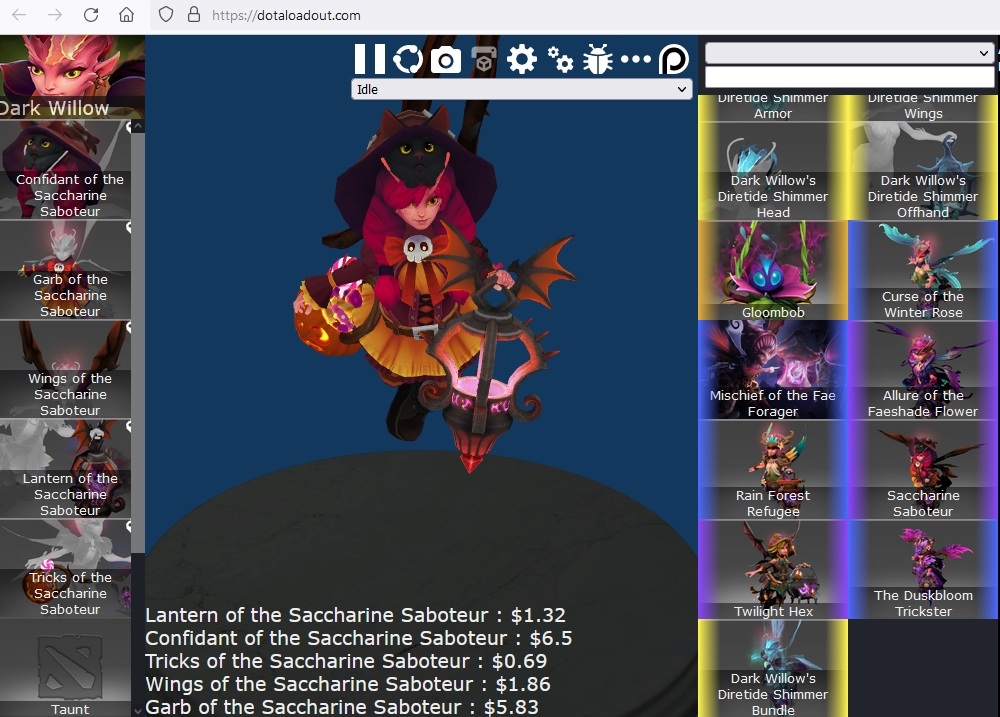Equip The Duskbloom Trickster set
The width and height of the screenshot is (1000, 717).
coord(923,569)
